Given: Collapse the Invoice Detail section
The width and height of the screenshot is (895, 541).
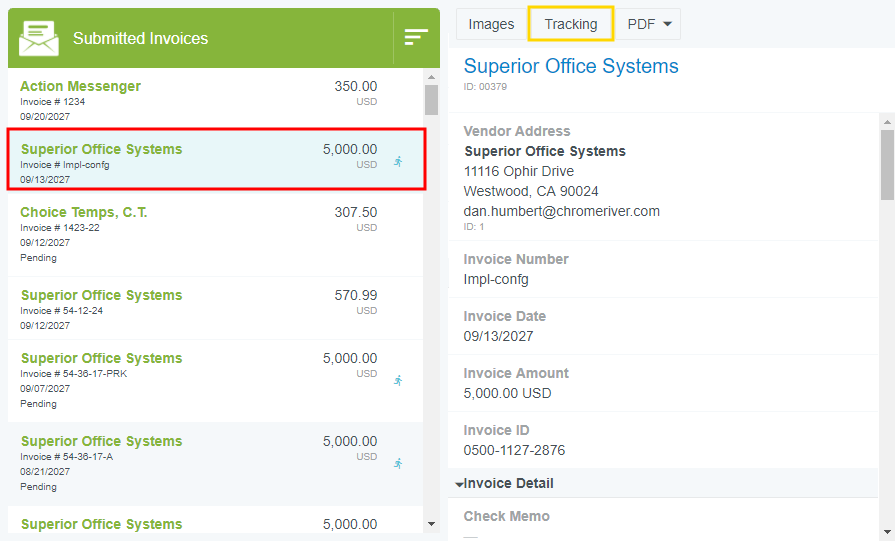Looking at the screenshot, I should click(x=459, y=484).
